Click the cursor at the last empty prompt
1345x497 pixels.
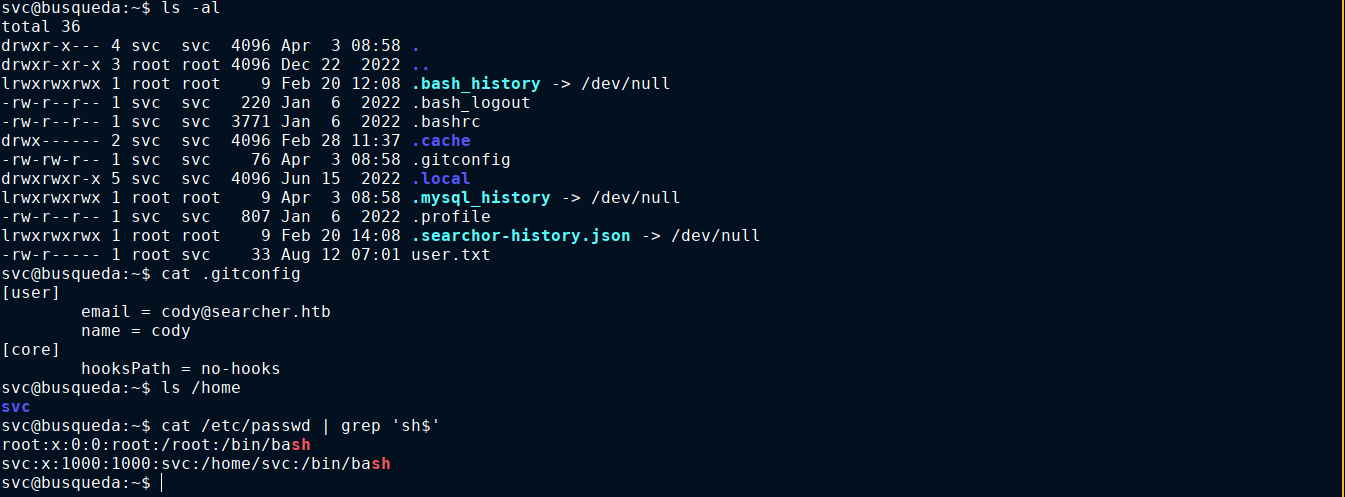162,483
